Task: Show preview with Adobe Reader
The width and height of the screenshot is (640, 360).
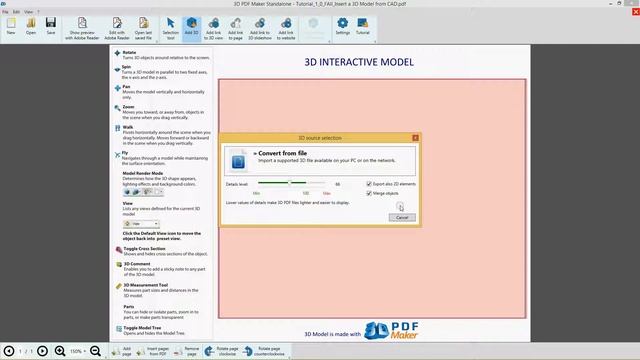Action: point(82,29)
